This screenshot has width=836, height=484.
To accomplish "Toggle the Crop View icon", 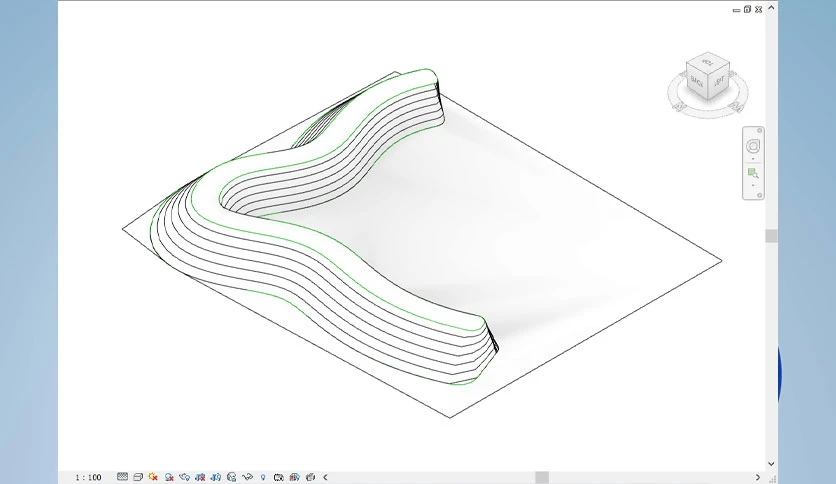I will [200, 477].
